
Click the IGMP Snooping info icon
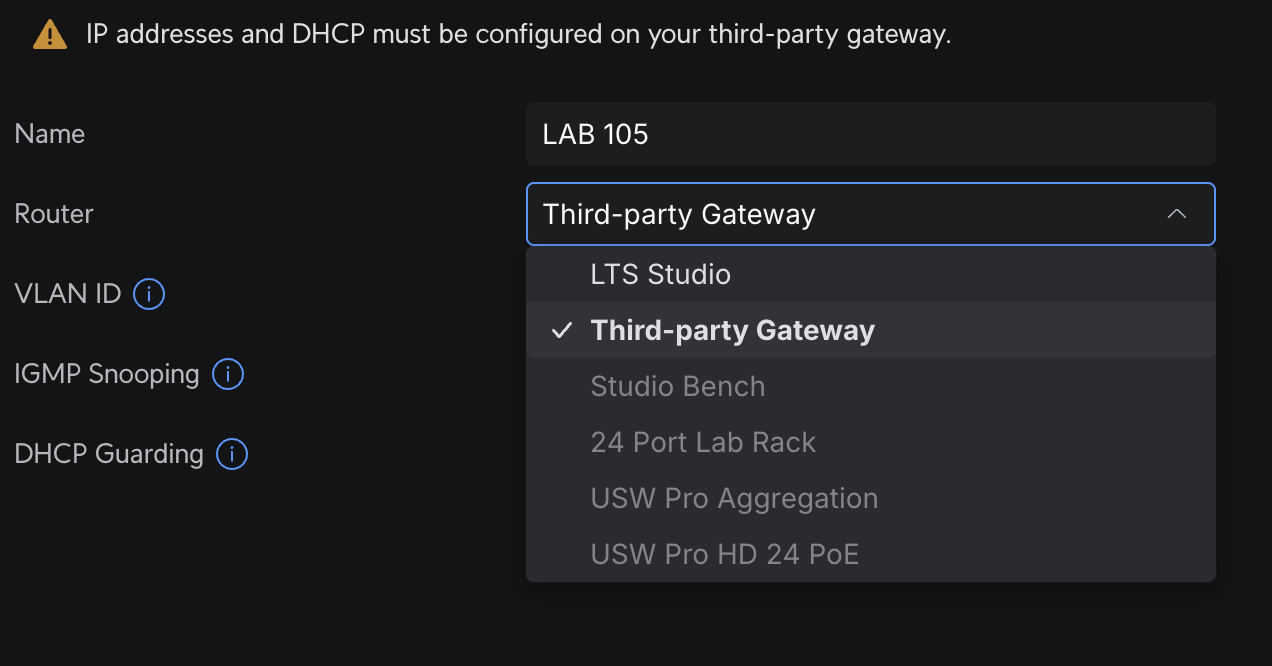[x=228, y=374]
